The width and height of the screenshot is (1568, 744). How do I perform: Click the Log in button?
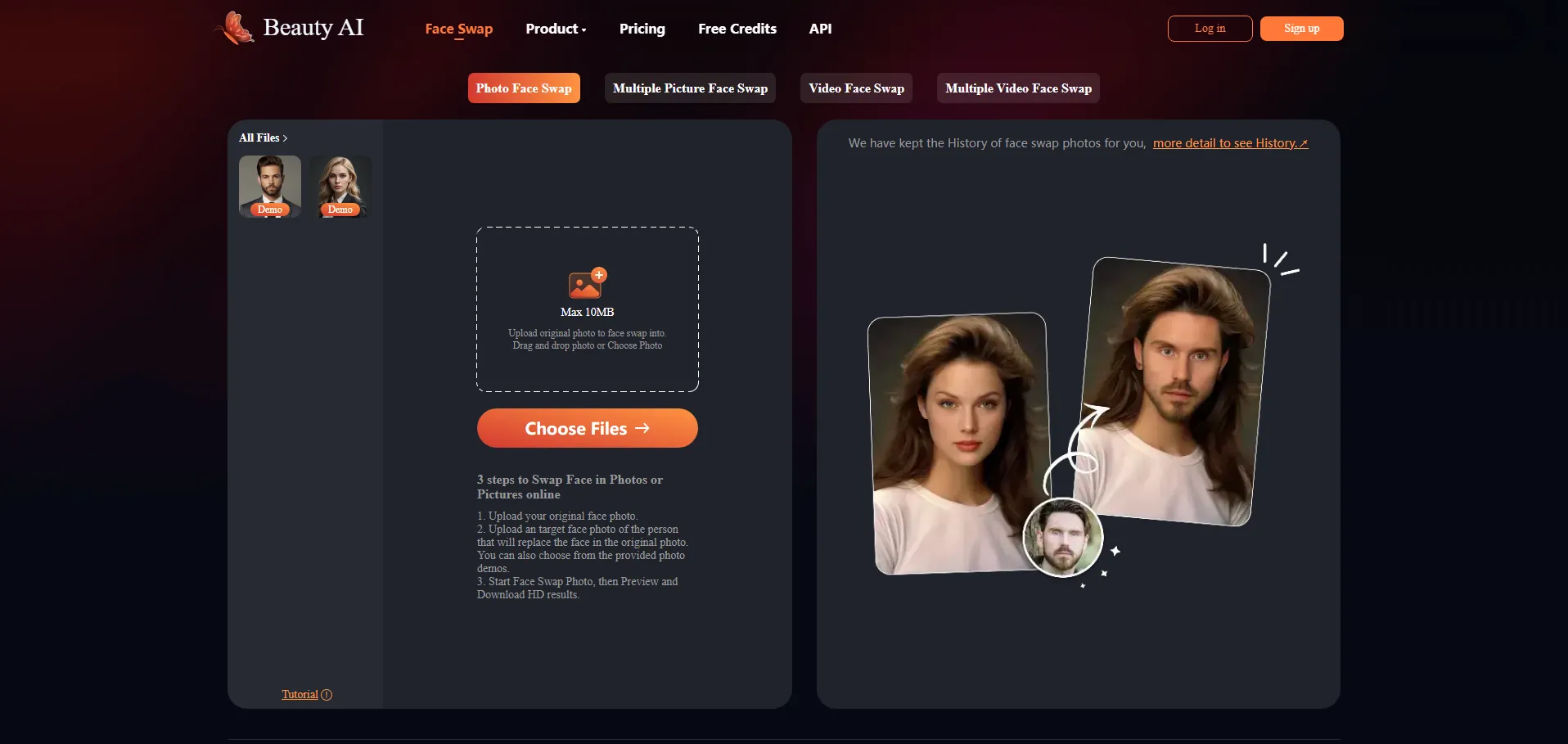coord(1210,29)
